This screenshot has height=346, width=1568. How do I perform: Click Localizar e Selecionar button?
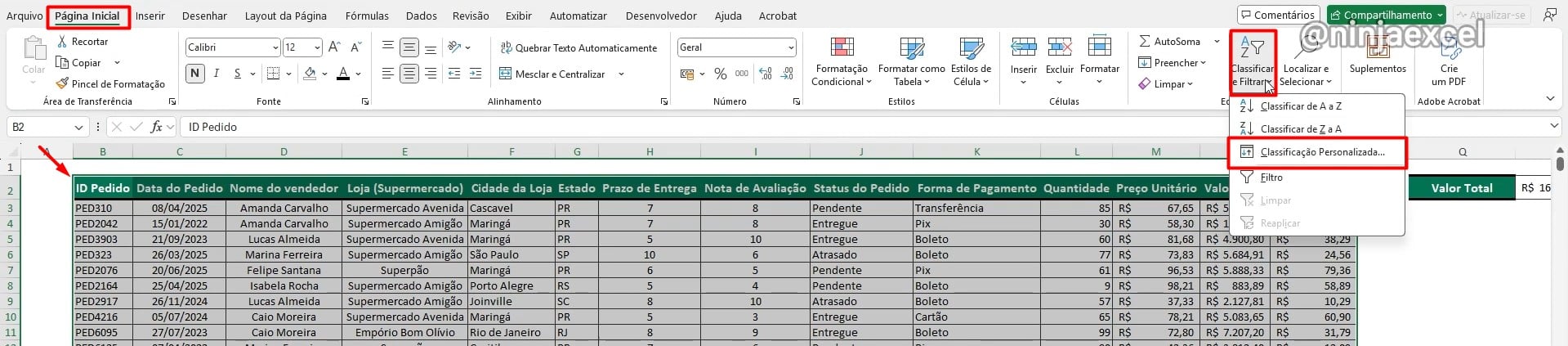[x=1306, y=61]
